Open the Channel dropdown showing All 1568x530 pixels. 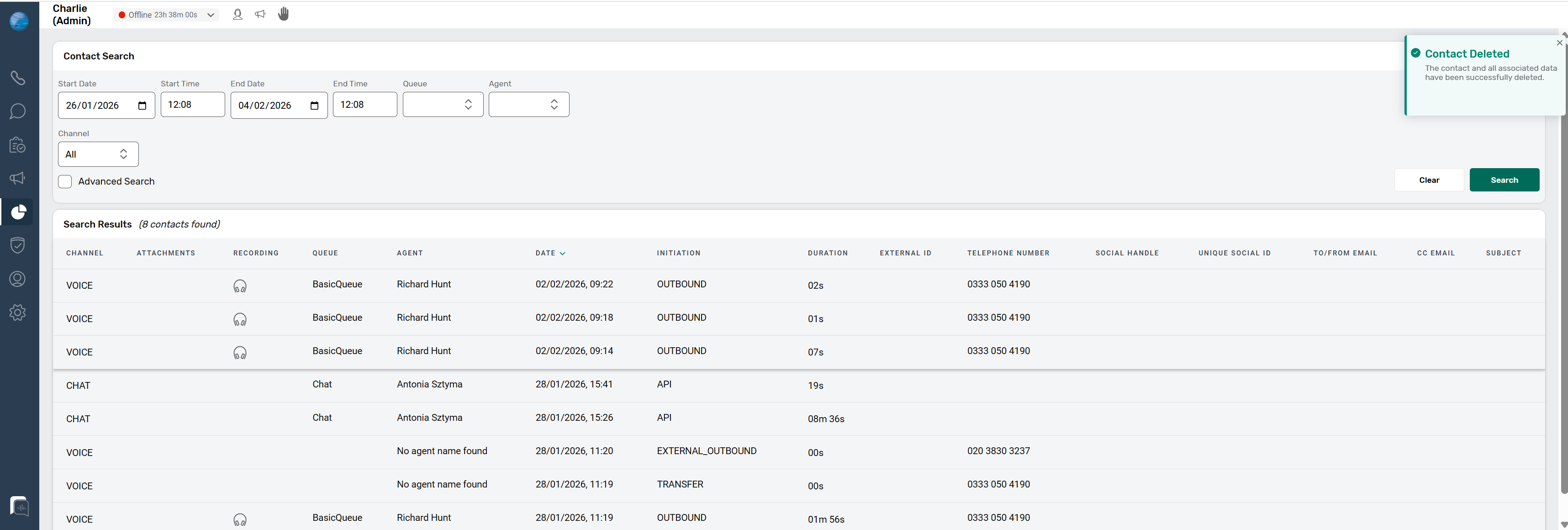[98, 154]
